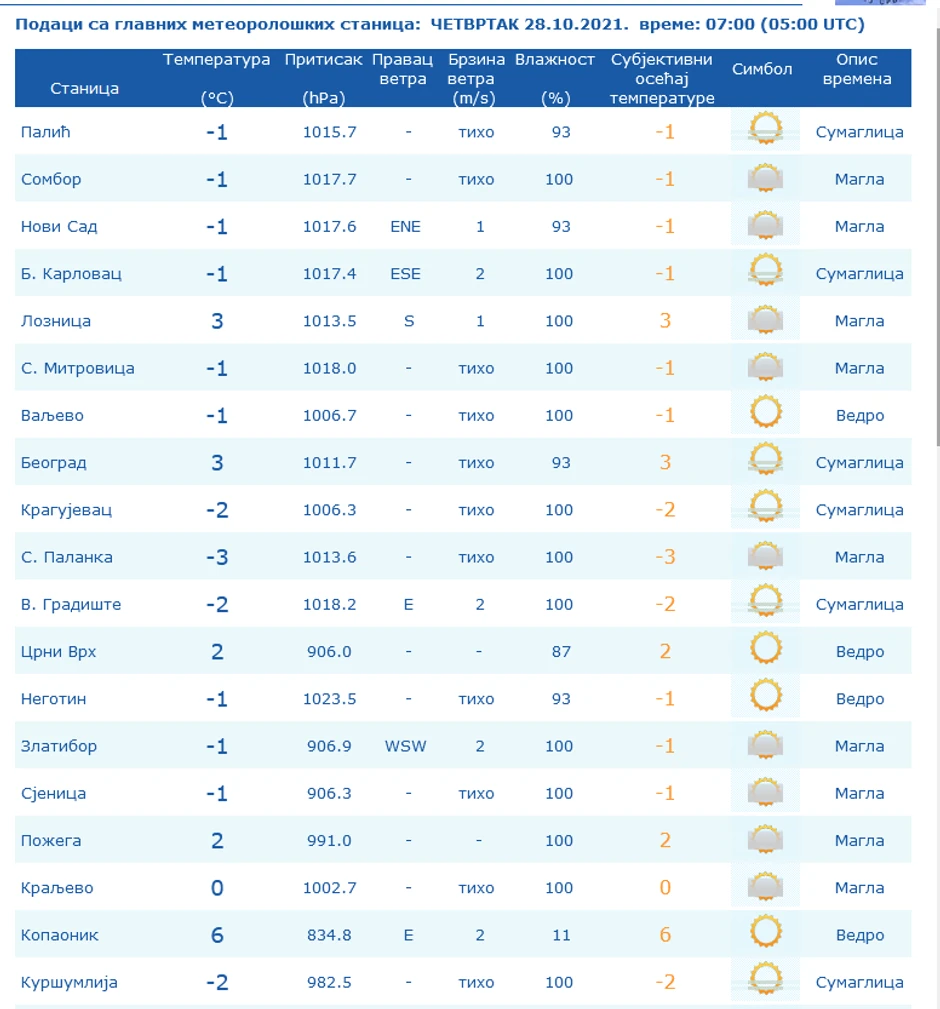Click the clear sun icon for Ваљево
This screenshot has width=940, height=1009.
[765, 413]
